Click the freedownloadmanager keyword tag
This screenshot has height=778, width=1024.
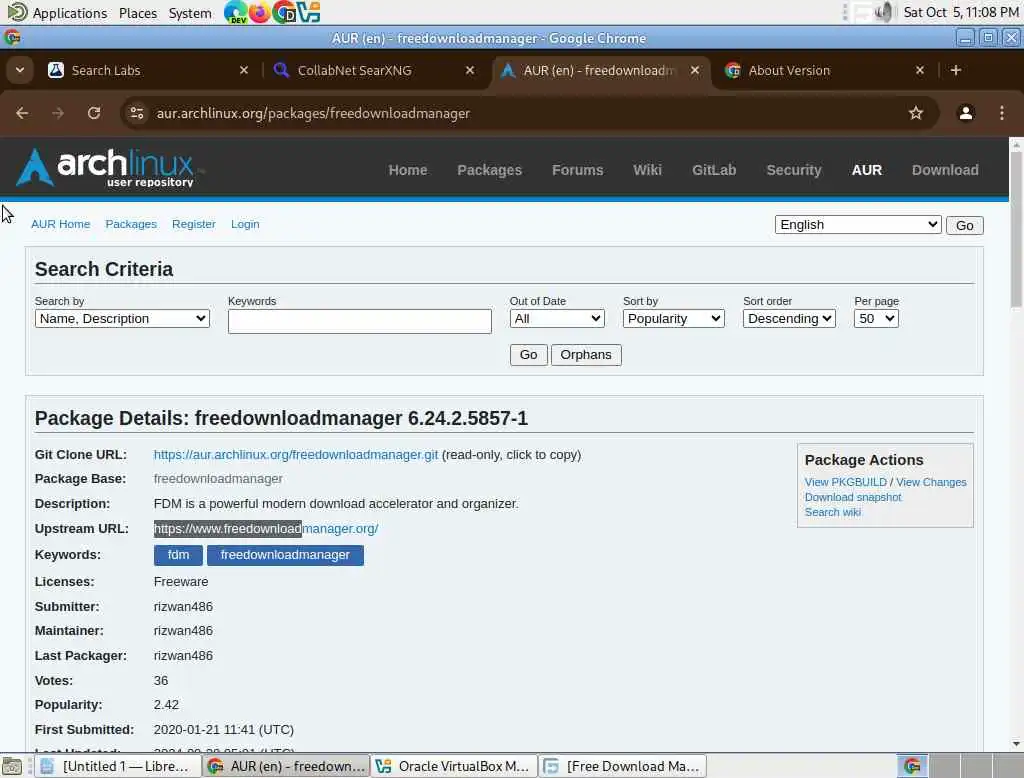coord(285,555)
